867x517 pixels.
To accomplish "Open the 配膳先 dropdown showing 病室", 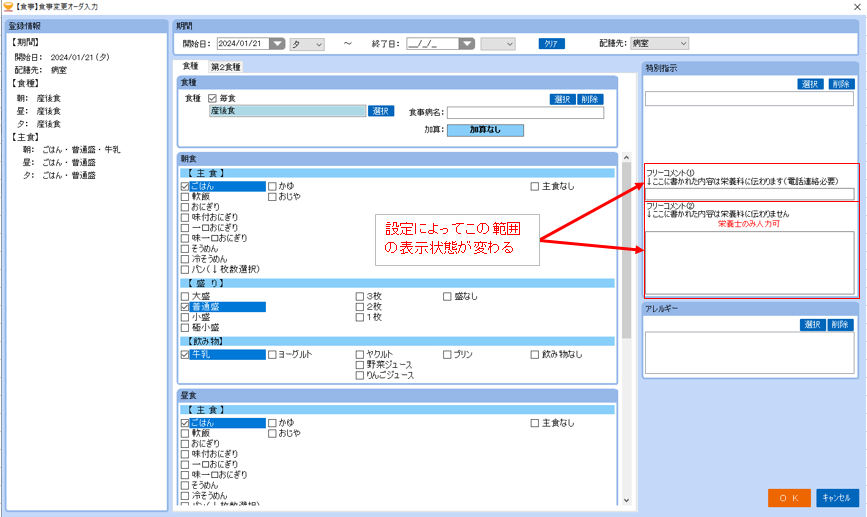I will [660, 43].
